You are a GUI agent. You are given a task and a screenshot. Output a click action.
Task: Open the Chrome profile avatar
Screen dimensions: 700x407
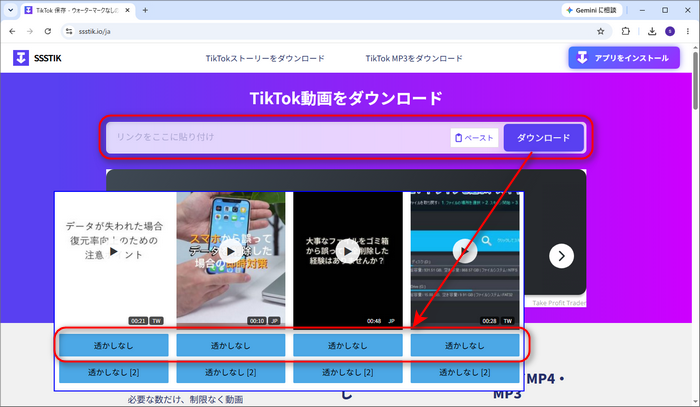coord(670,31)
